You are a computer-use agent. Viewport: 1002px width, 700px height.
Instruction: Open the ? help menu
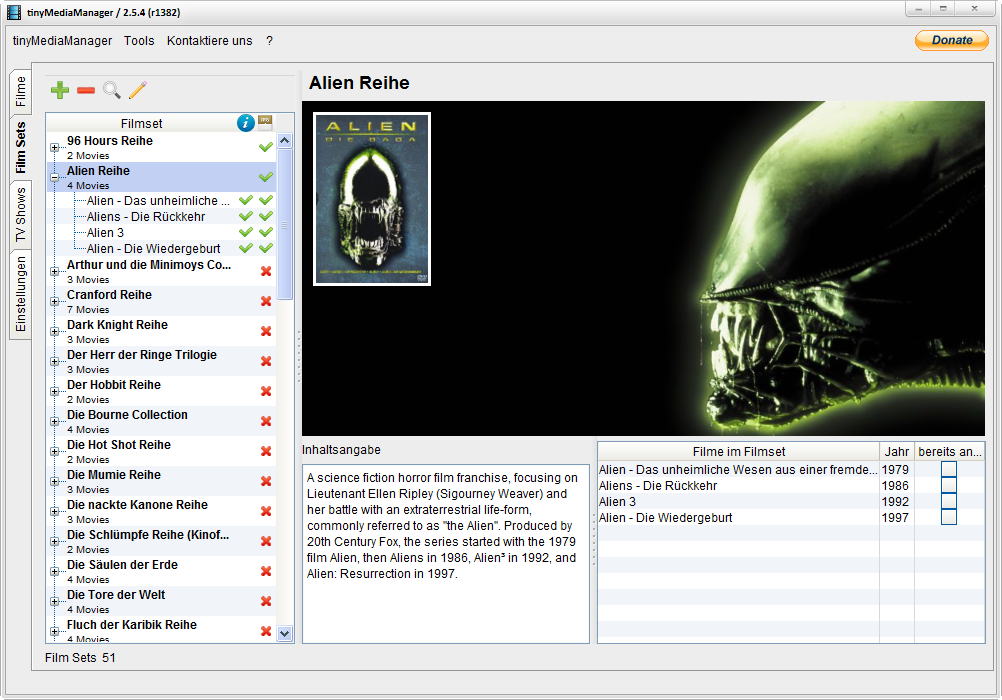point(269,41)
